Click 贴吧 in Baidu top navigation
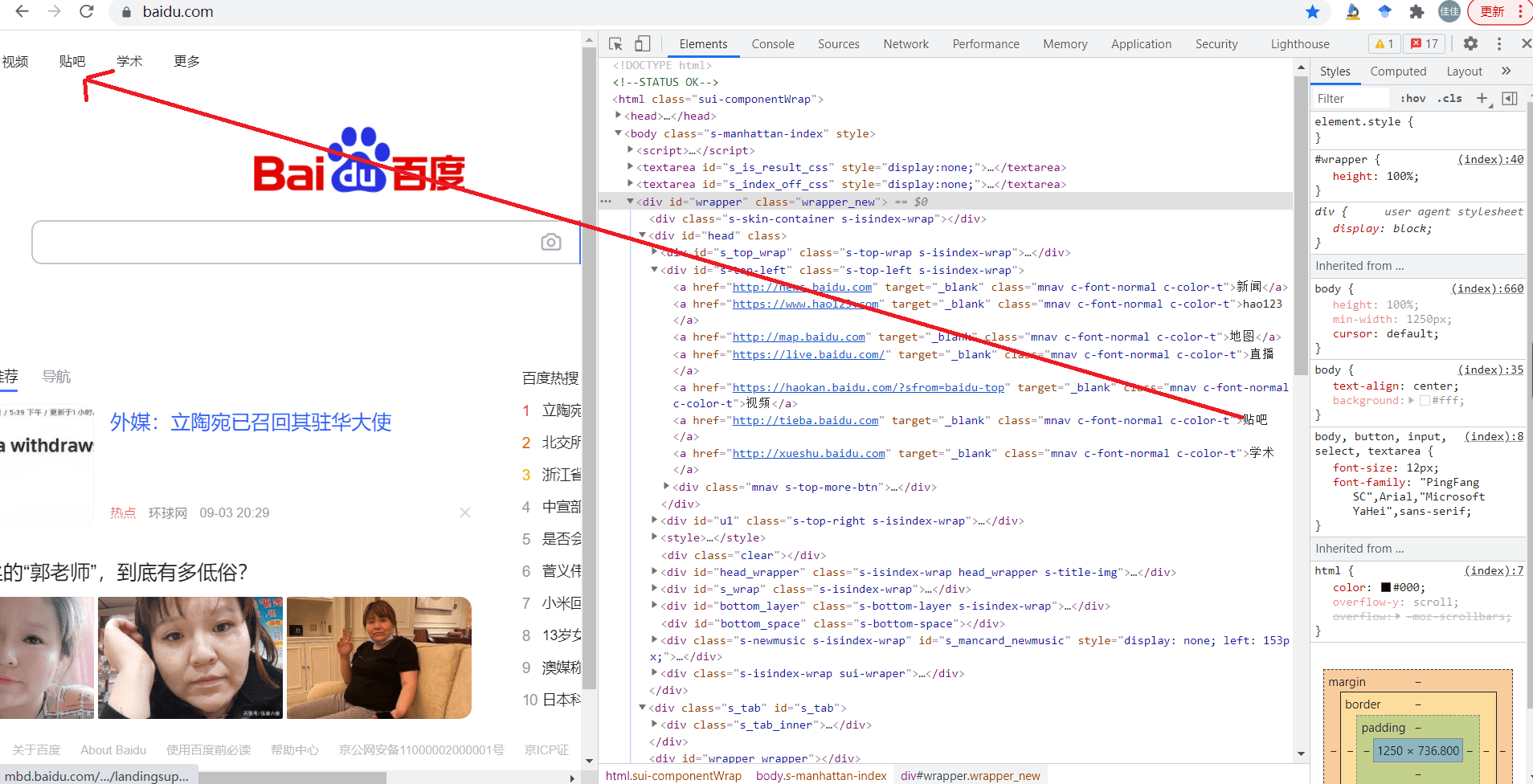This screenshot has height=784, width=1533. coord(72,61)
